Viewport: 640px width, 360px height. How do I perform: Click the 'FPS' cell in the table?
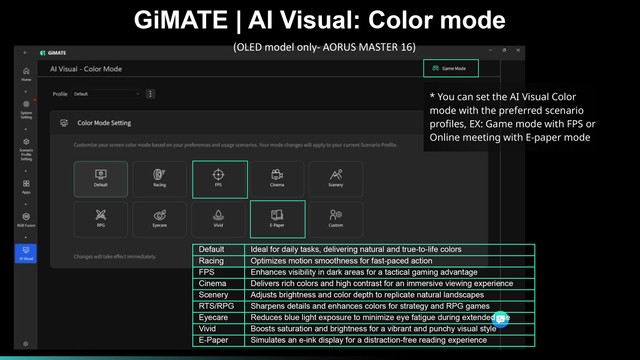(219, 272)
